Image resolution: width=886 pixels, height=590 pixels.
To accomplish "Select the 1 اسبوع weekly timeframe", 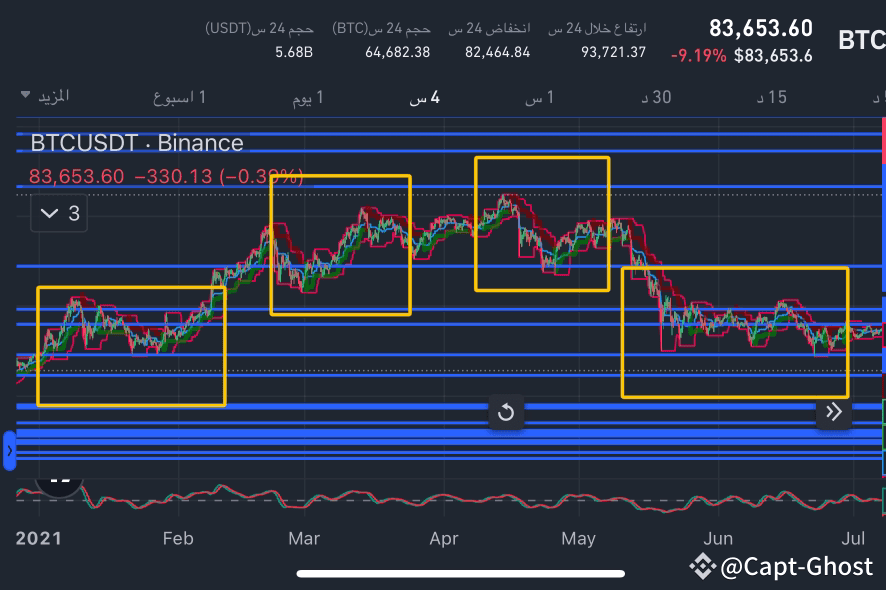I will tap(179, 97).
